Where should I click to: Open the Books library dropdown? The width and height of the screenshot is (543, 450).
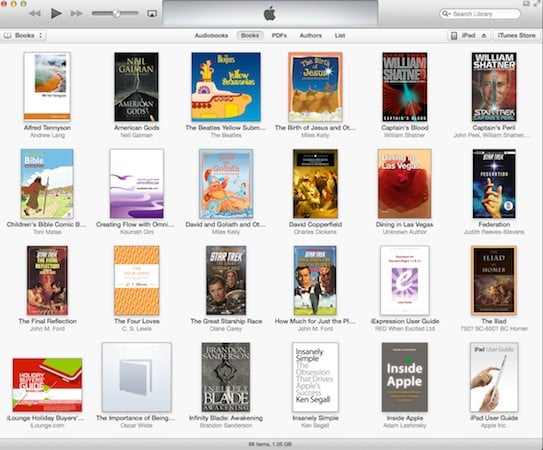pyautogui.click(x=24, y=35)
